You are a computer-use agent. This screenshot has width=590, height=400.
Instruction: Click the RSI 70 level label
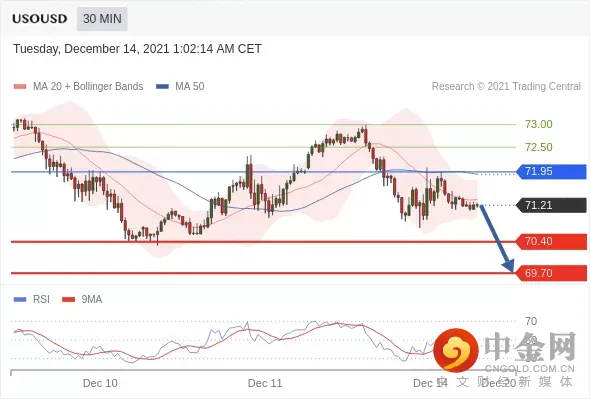point(531,321)
